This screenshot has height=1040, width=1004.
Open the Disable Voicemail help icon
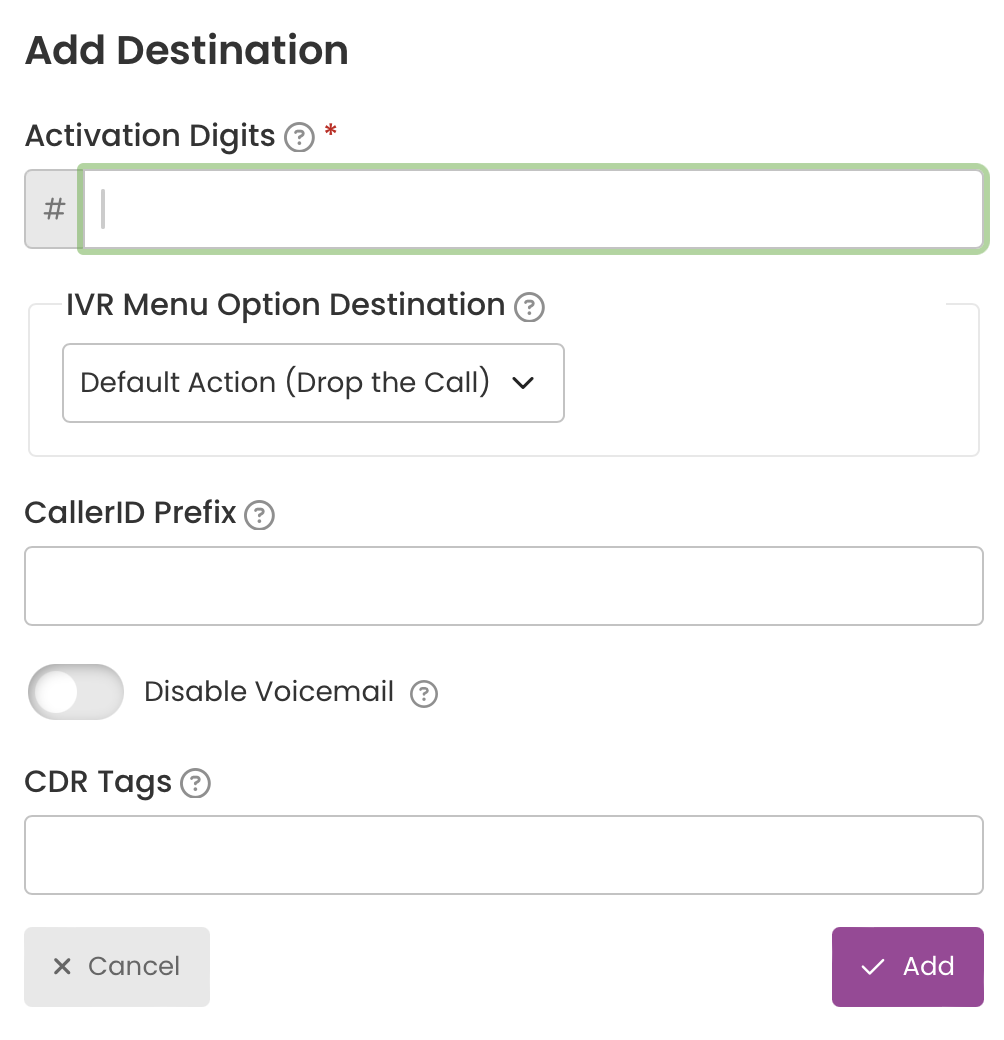coord(424,694)
